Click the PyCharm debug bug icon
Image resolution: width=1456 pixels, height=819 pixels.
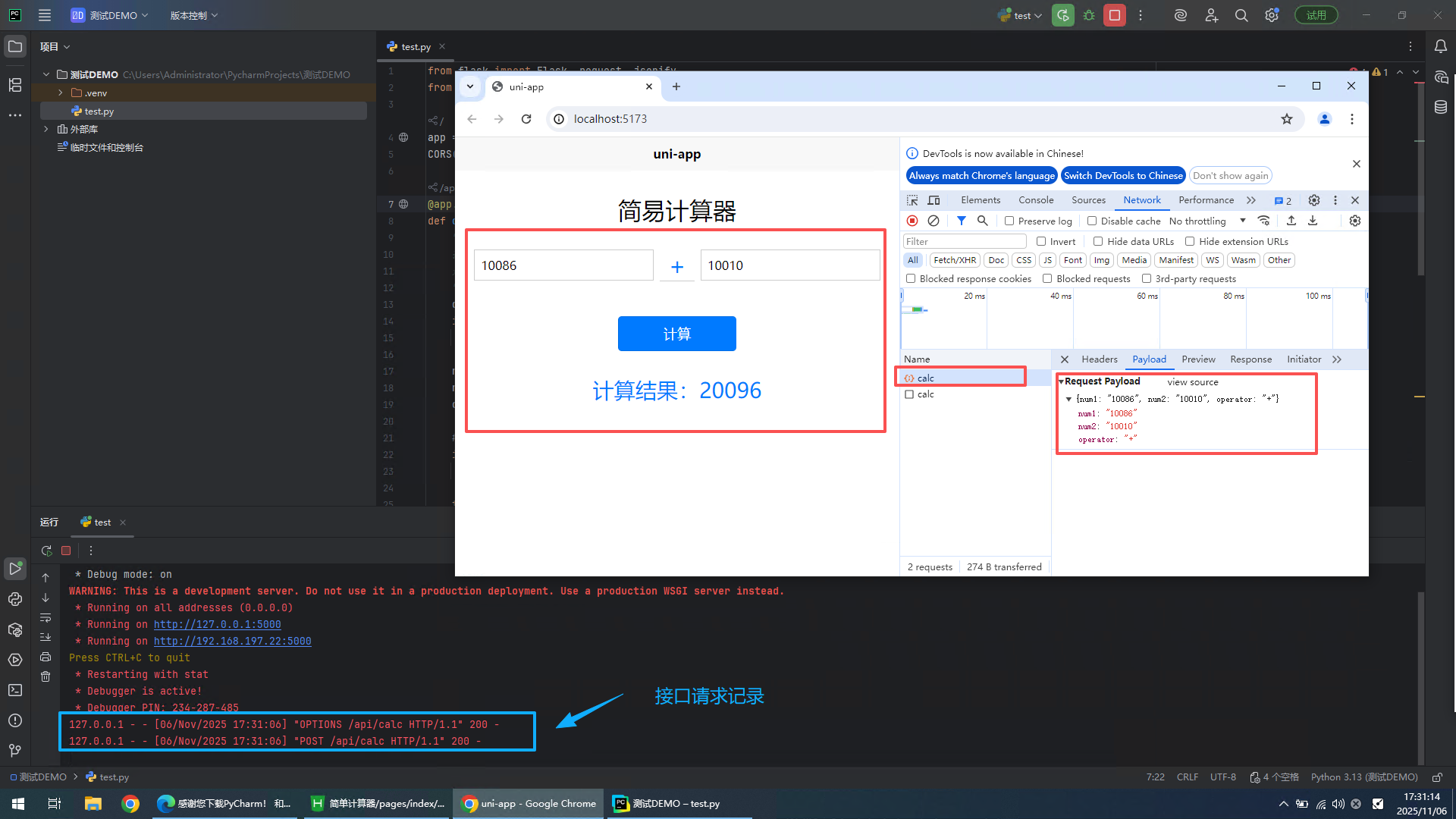coord(1089,15)
